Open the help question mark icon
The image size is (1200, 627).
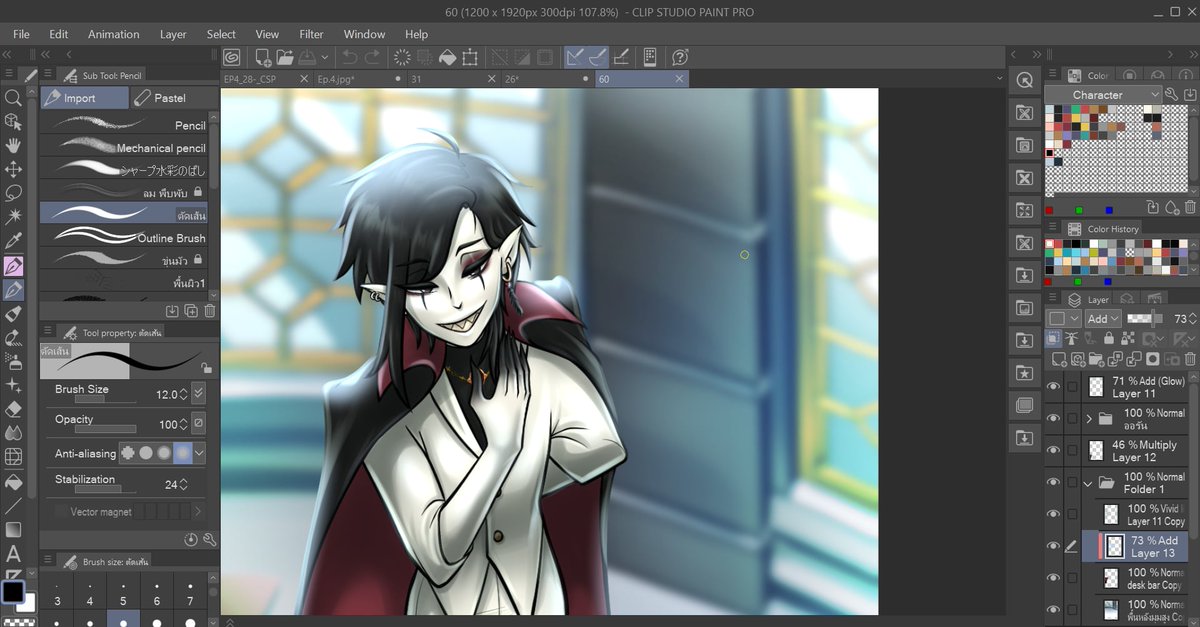681,57
